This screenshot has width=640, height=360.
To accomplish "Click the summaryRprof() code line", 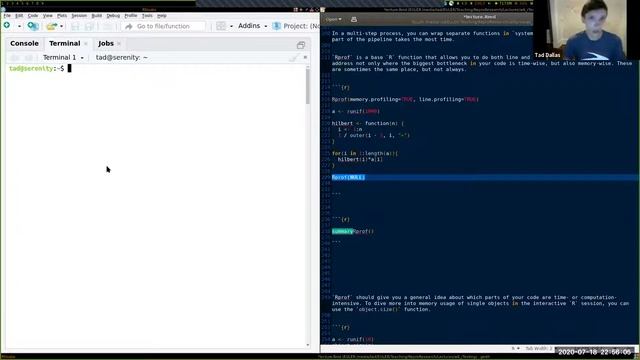I will pyautogui.click(x=353, y=231).
